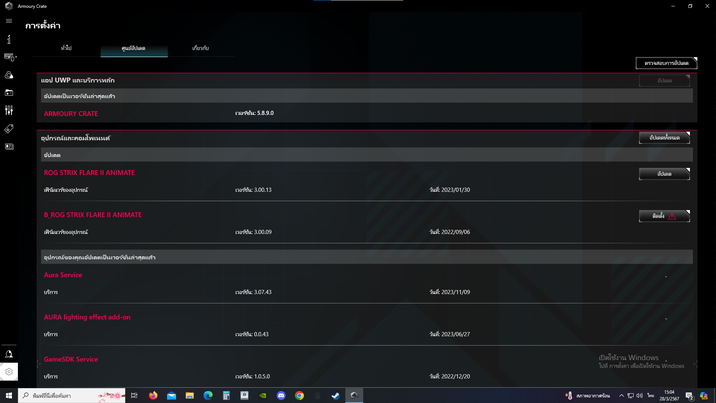Open the Featured deals tag icon

(x=9, y=129)
